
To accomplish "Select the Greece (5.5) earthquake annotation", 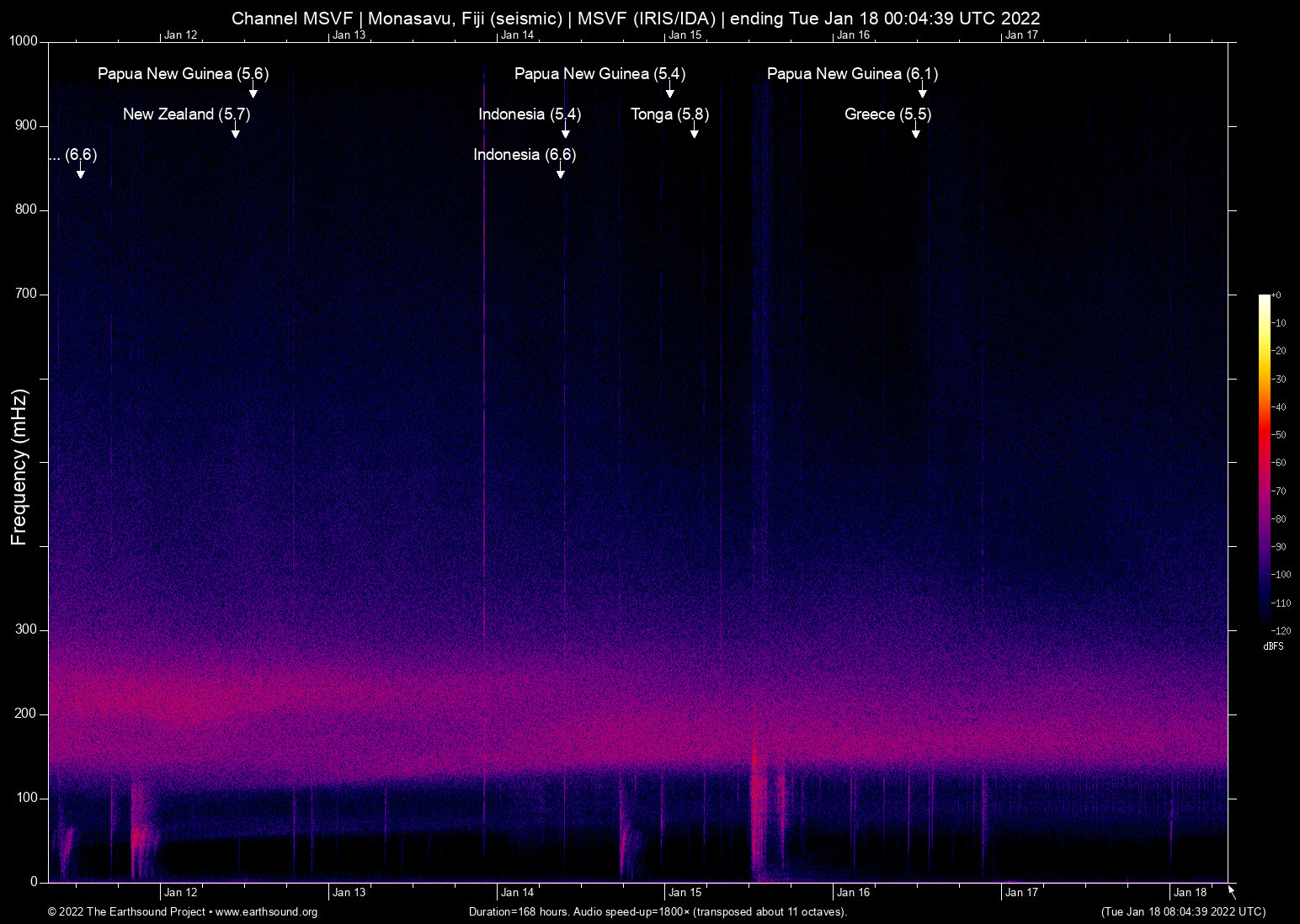I will pyautogui.click(x=887, y=114).
